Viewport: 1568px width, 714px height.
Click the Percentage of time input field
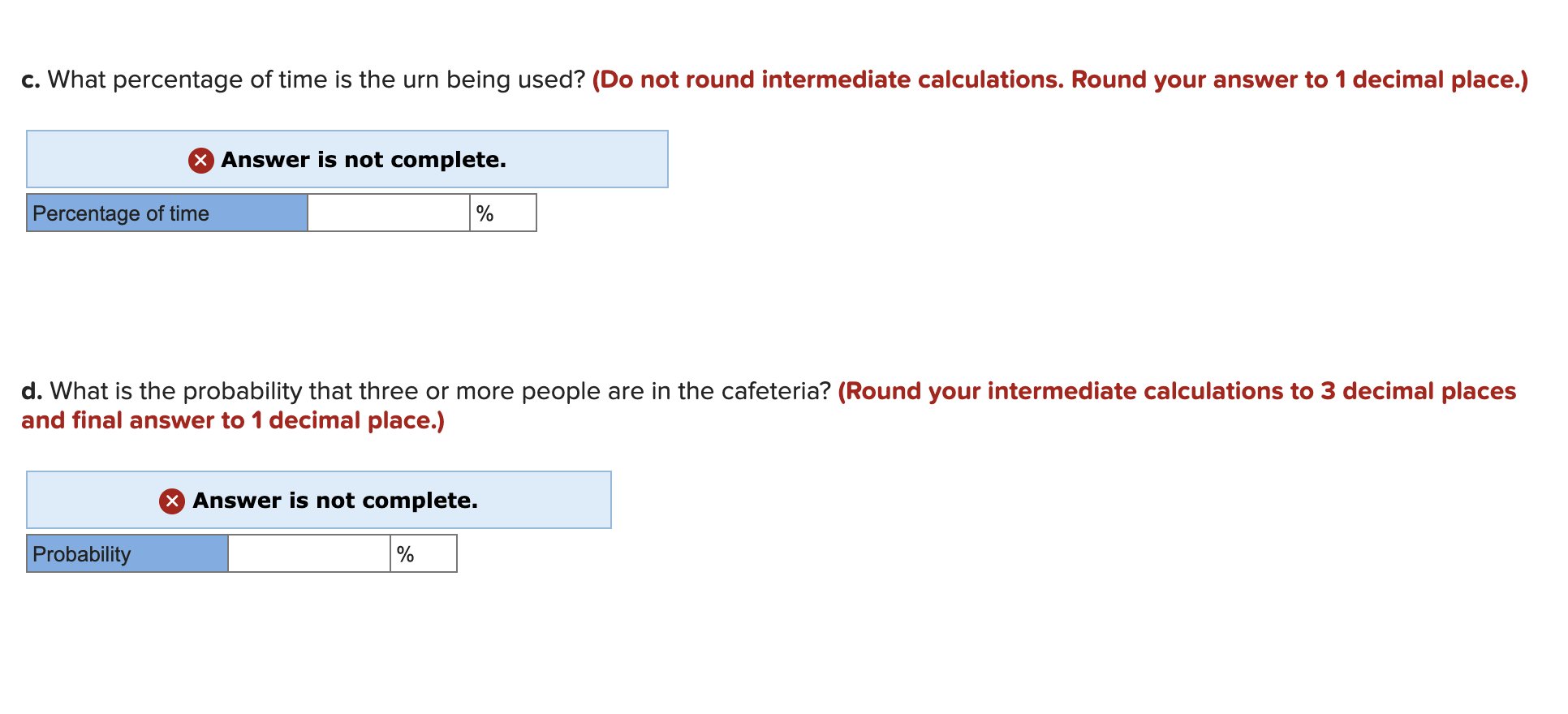[388, 213]
